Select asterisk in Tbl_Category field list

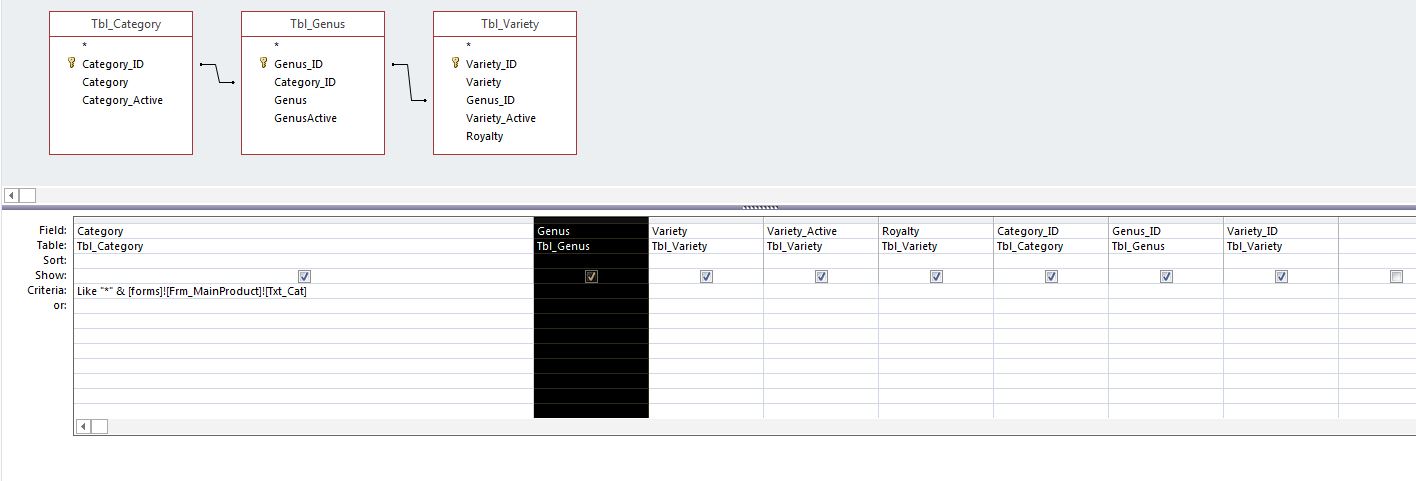click(x=85, y=46)
